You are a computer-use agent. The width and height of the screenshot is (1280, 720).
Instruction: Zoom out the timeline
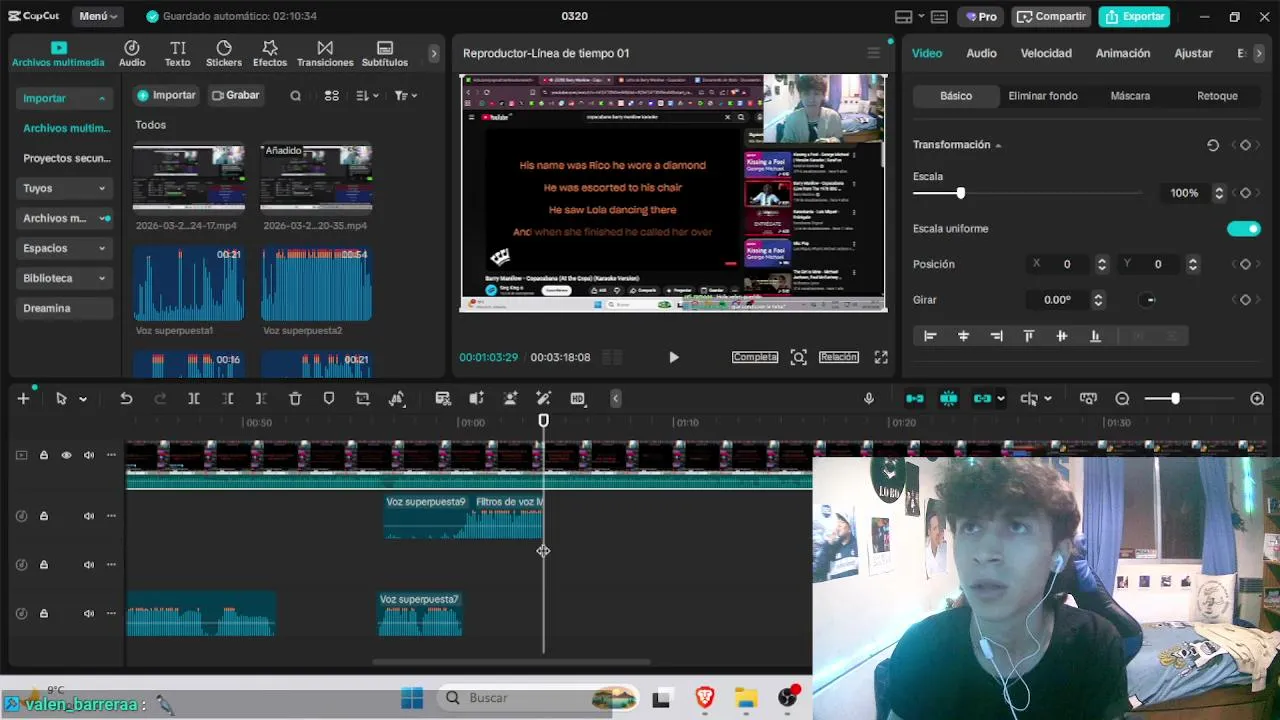click(1122, 398)
